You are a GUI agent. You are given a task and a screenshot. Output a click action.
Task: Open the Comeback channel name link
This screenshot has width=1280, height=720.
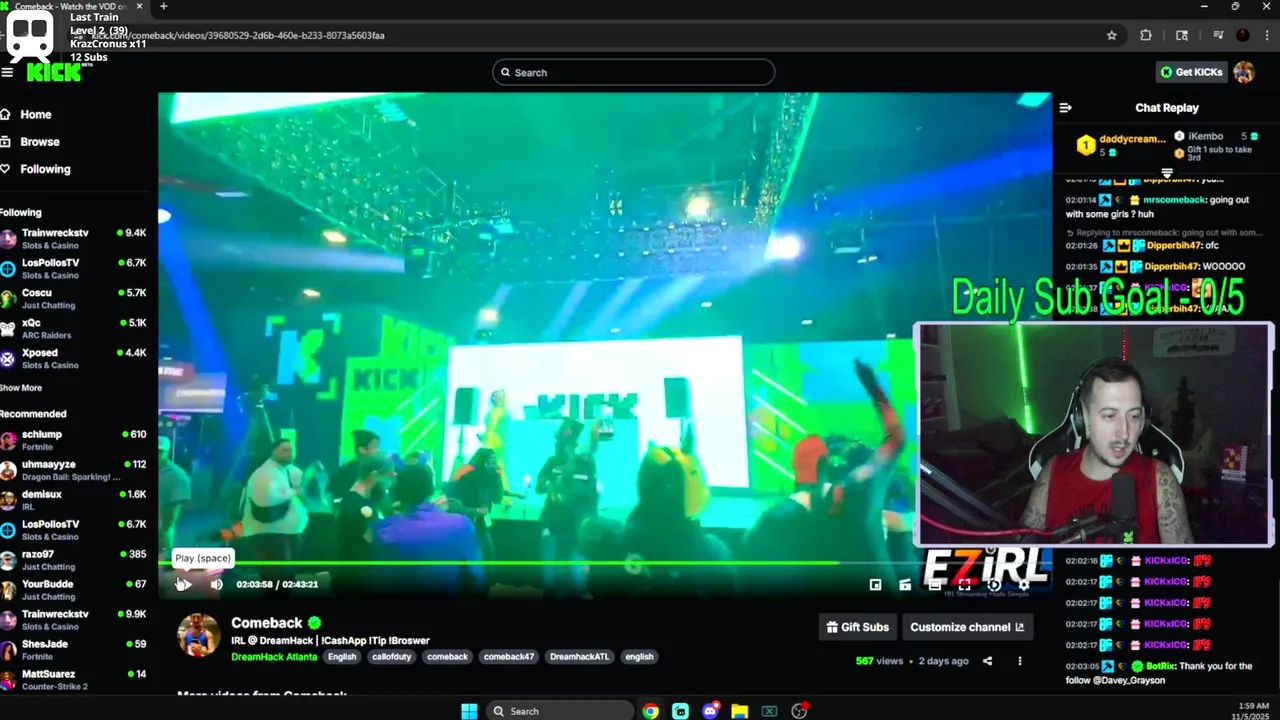[266, 623]
